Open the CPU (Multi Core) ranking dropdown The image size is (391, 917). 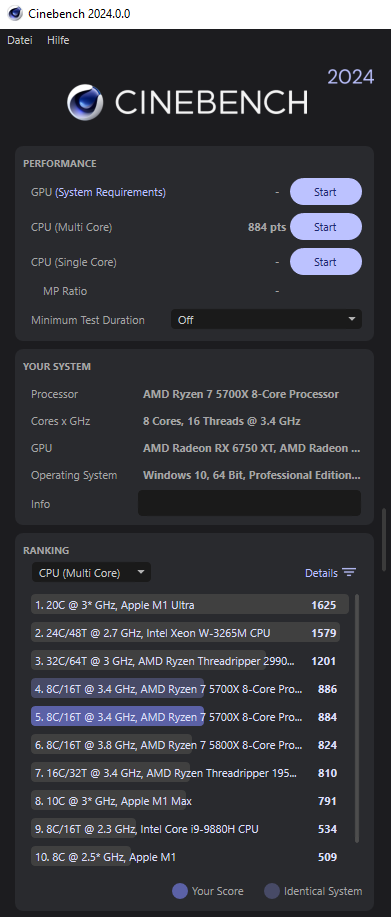pos(91,573)
